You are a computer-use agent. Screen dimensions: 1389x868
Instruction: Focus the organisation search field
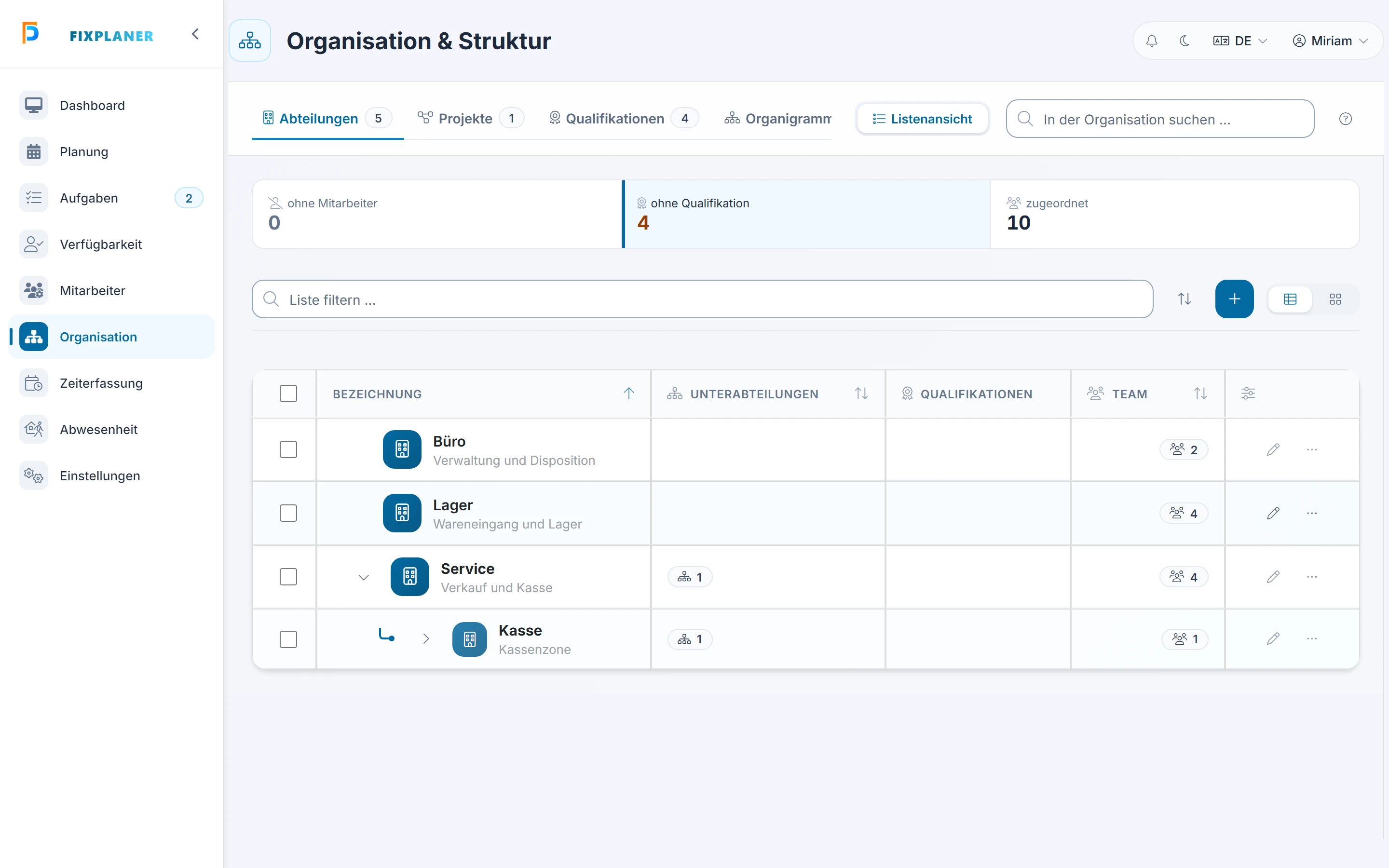click(1159, 119)
